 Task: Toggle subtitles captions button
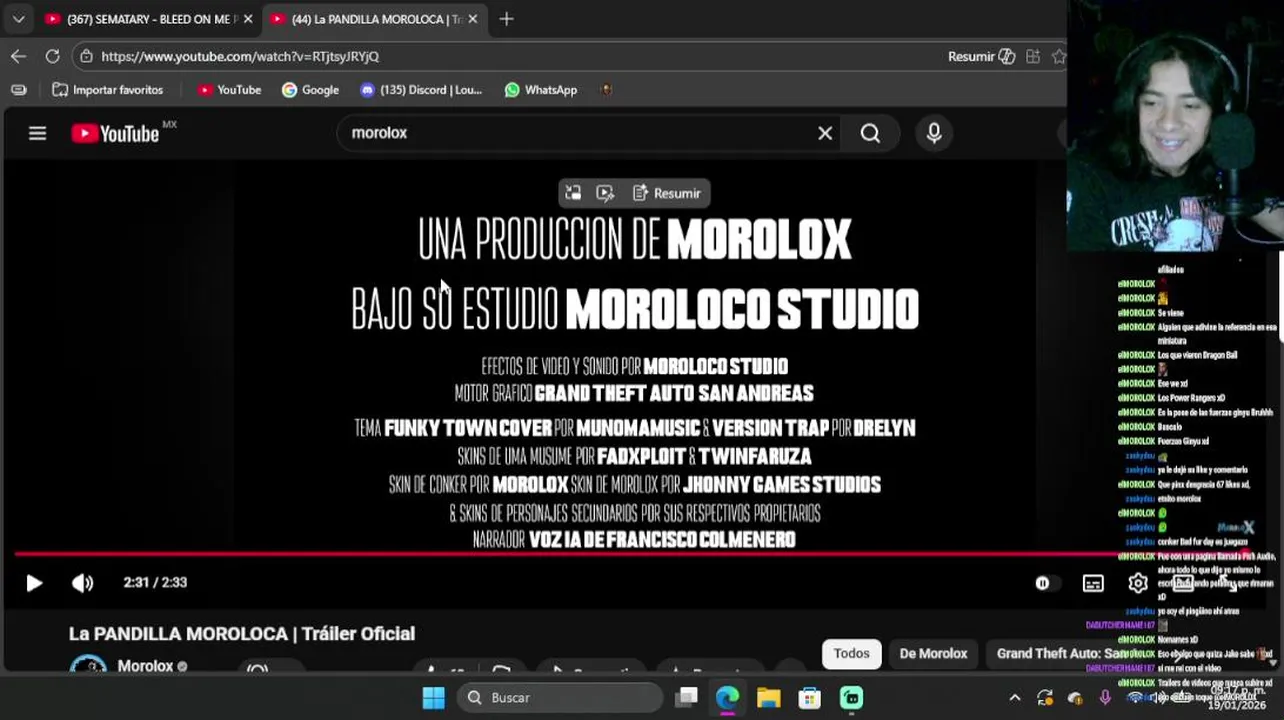click(x=1093, y=583)
